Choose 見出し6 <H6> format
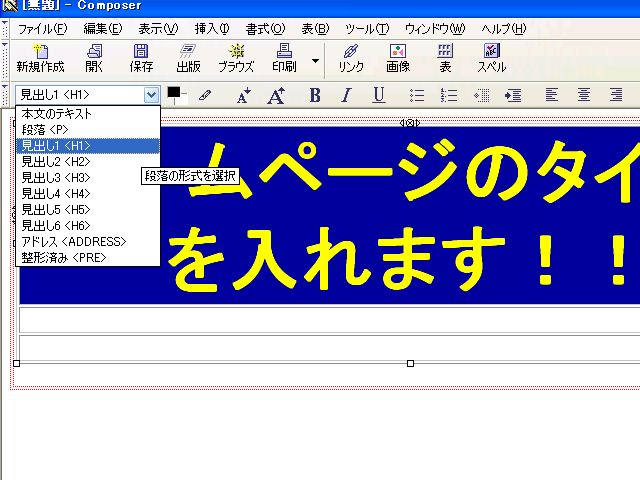 click(88, 225)
